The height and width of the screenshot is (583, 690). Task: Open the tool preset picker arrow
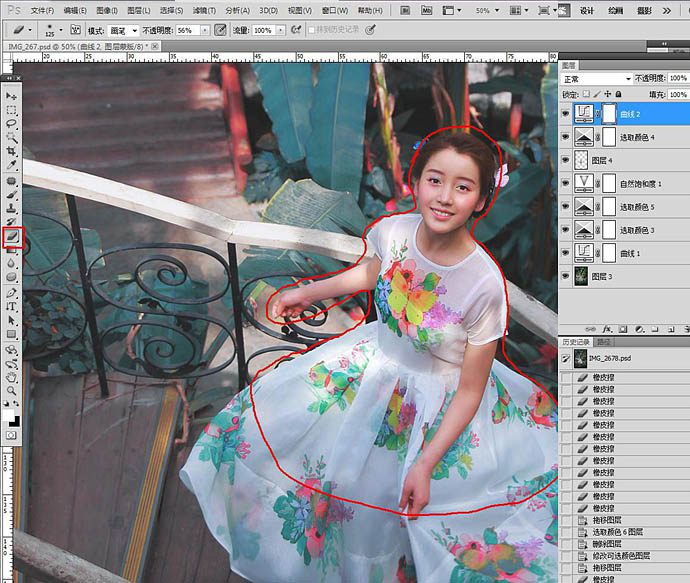coord(30,30)
